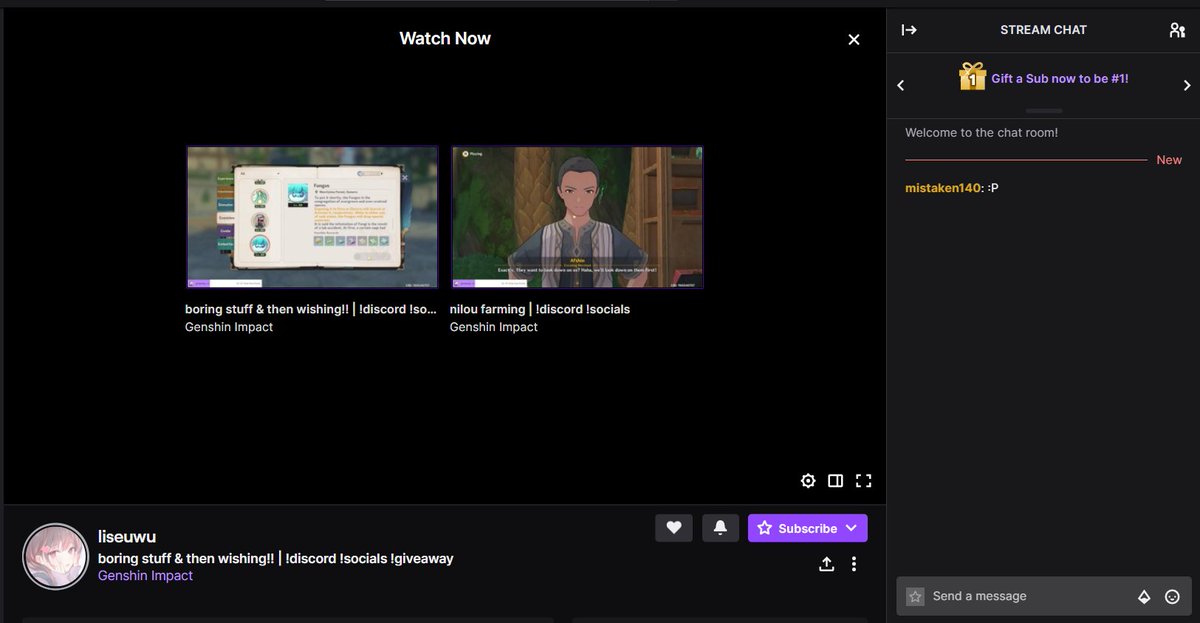The image size is (1200, 623).
Task: Collapse the stream chat panel
Action: 909,30
